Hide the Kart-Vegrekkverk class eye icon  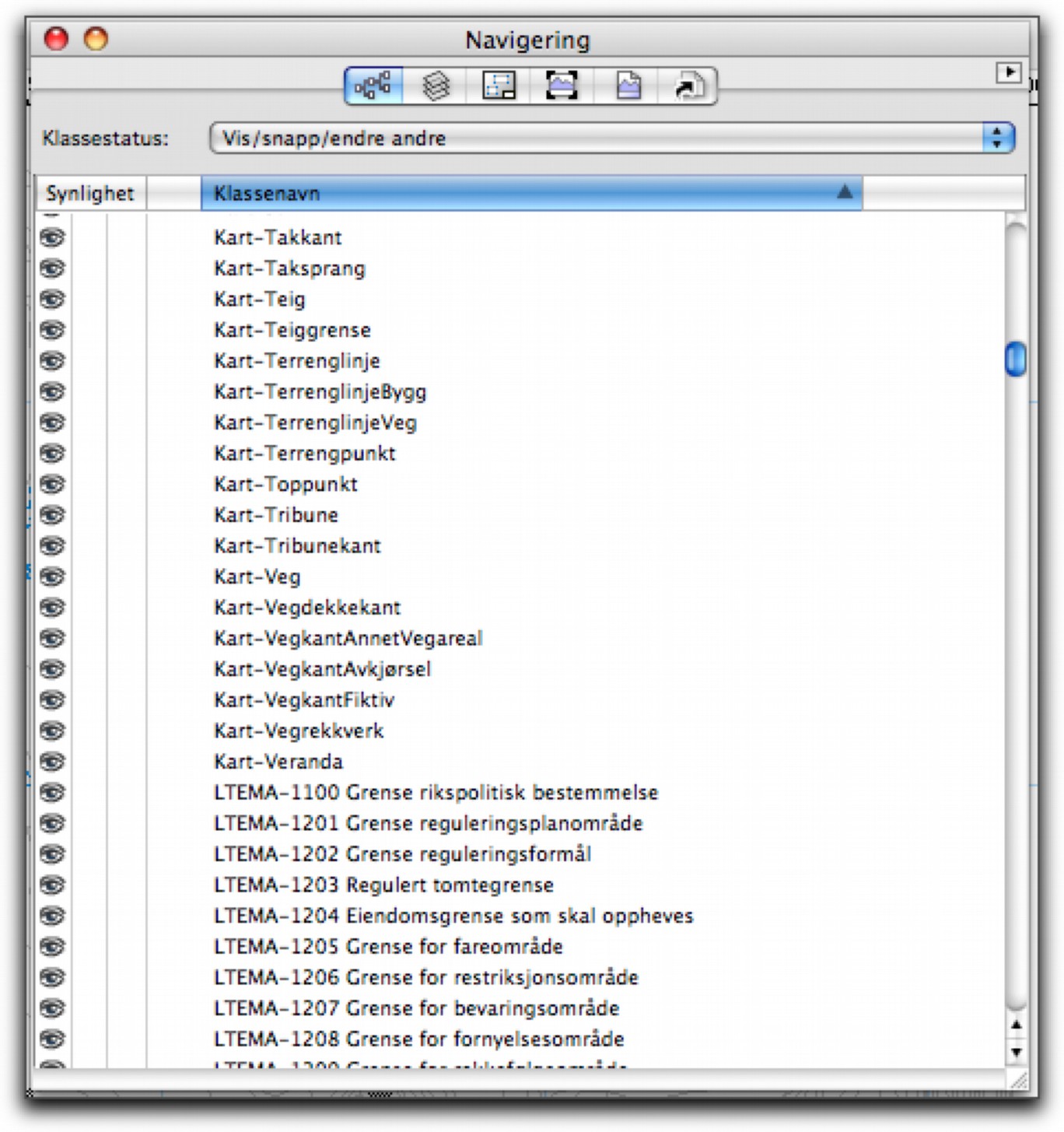coord(52,731)
